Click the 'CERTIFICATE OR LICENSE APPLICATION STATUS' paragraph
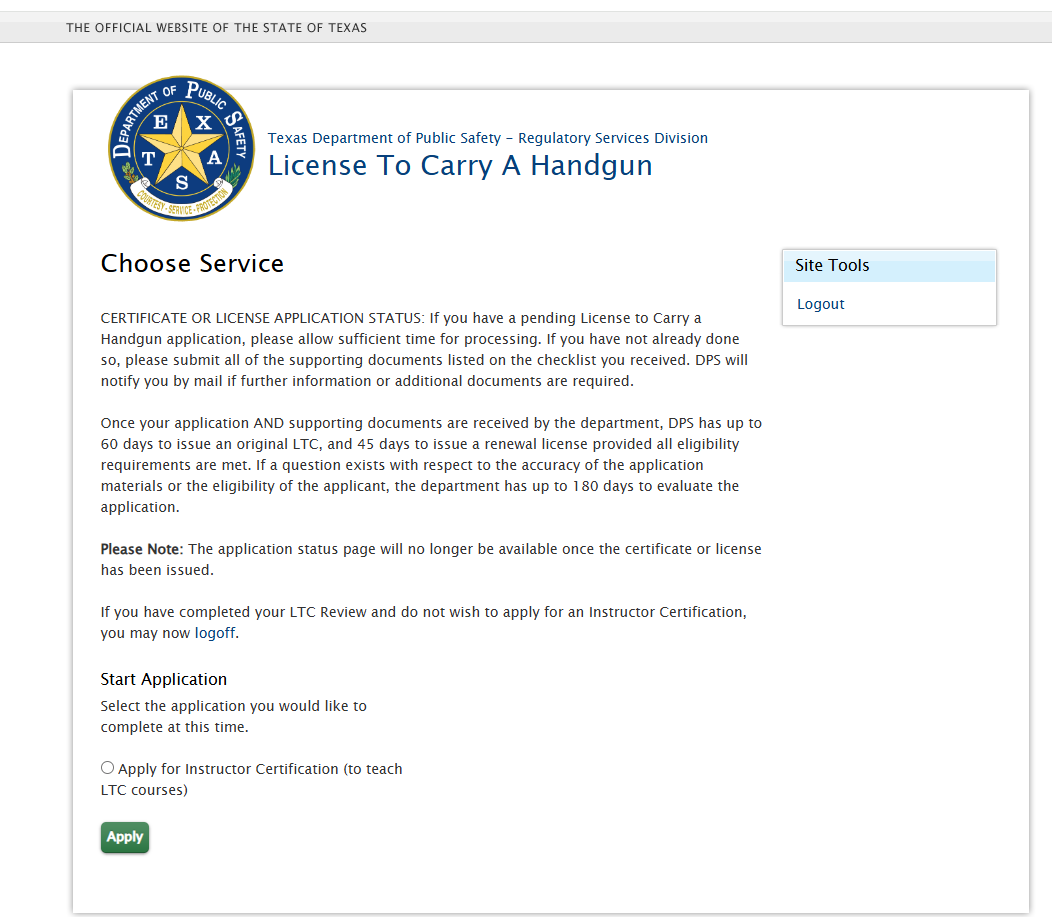The width and height of the screenshot is (1052, 917). [x=424, y=350]
